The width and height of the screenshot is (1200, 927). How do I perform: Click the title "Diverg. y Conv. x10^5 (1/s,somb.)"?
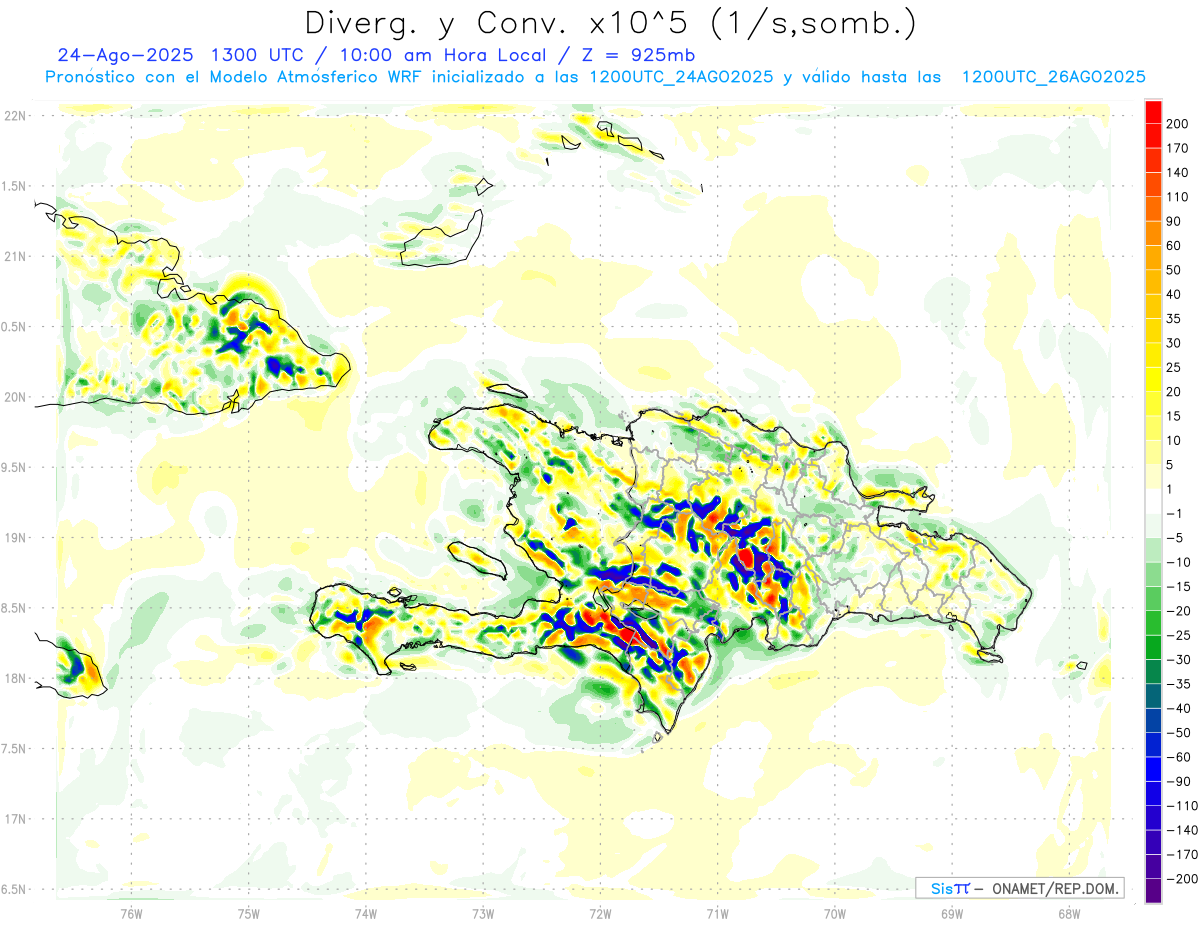610,22
